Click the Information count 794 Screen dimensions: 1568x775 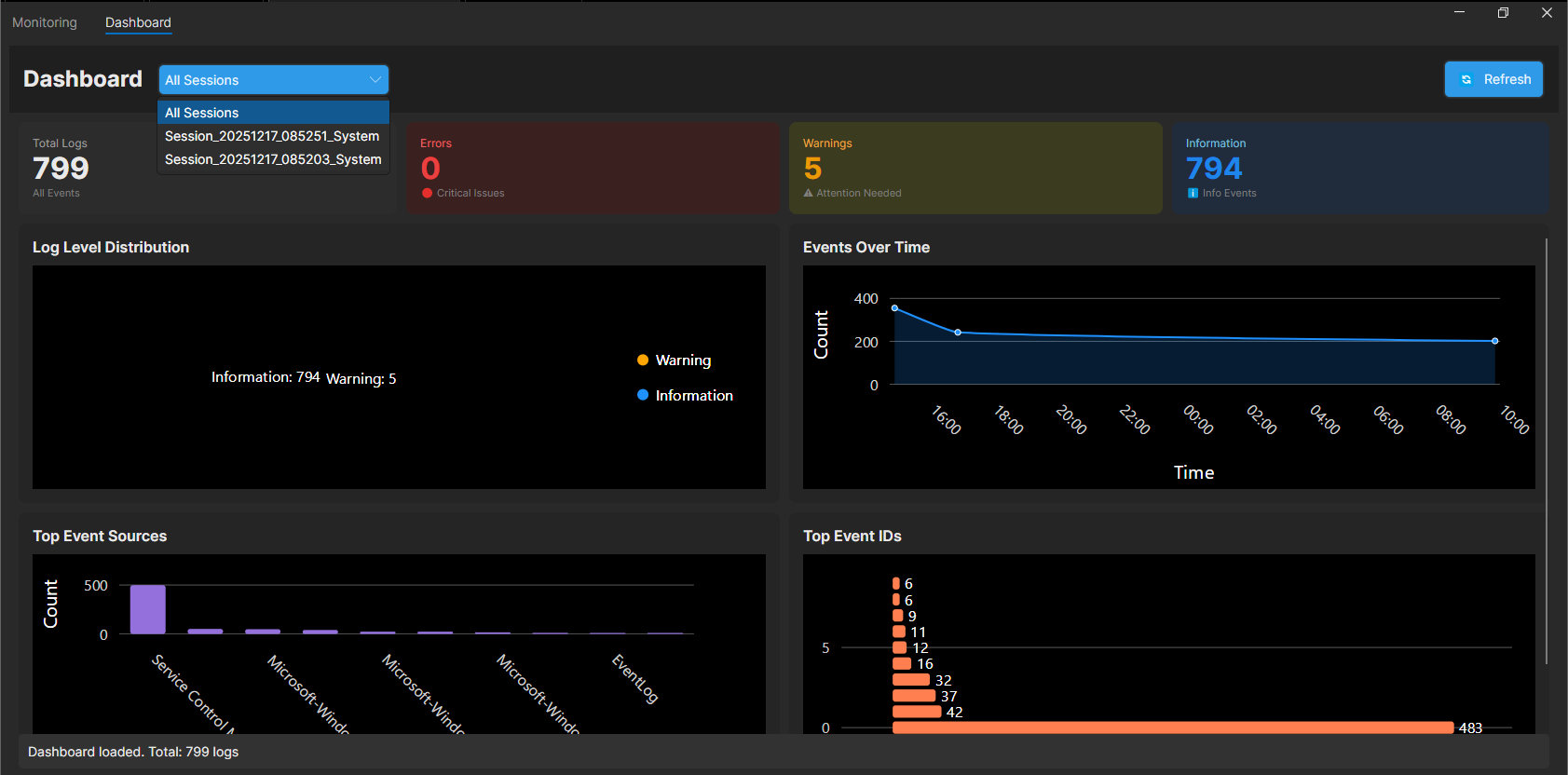point(1214,169)
